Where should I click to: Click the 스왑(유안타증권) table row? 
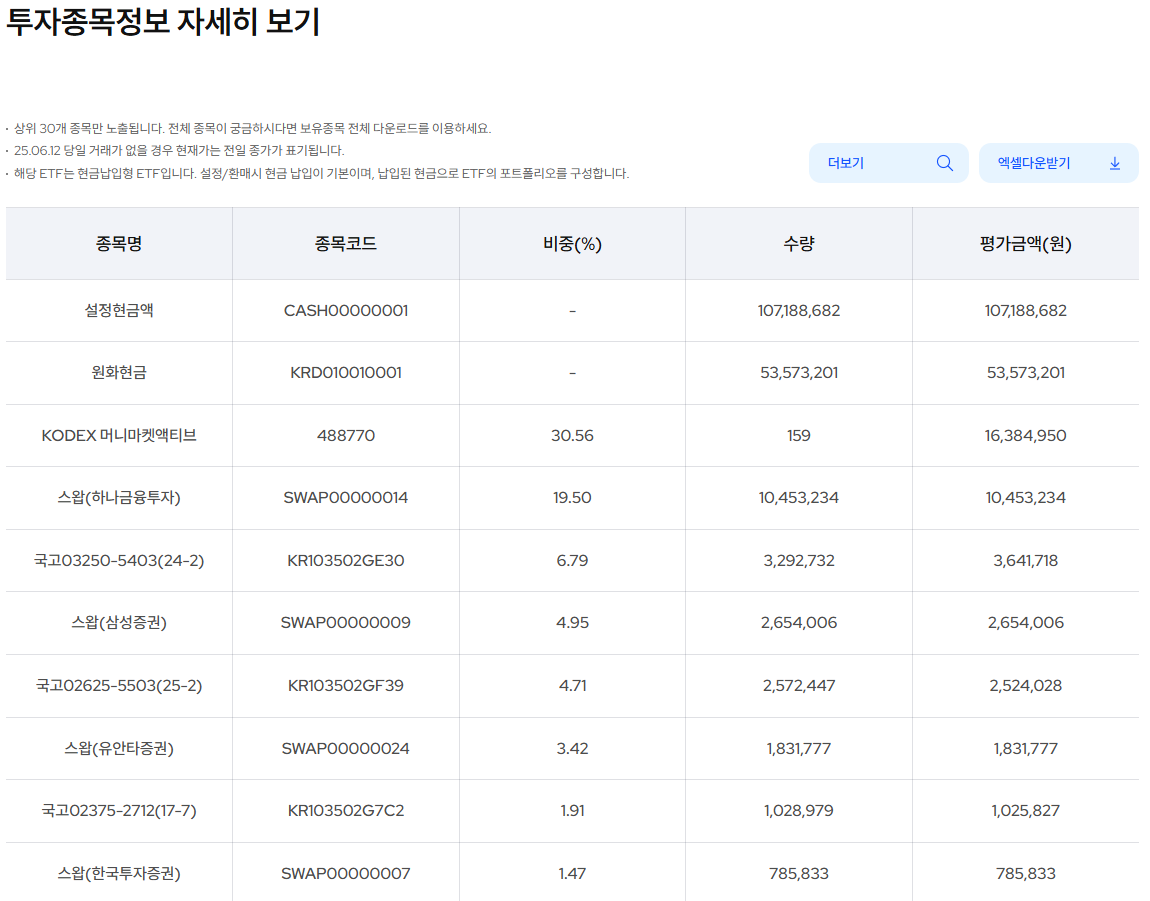117,748
